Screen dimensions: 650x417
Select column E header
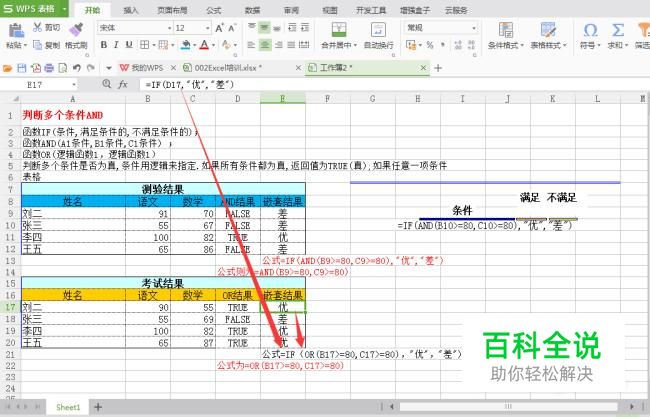point(283,99)
